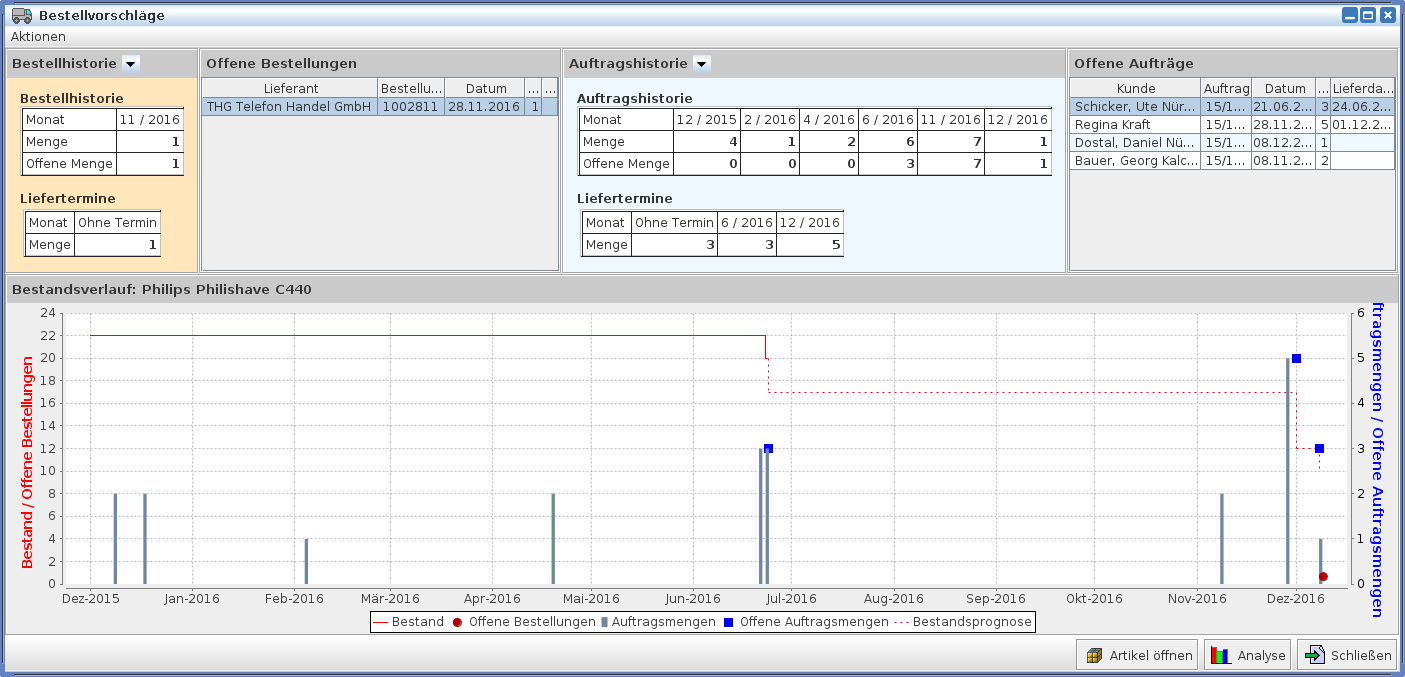Select the THG Telefon Handel GmbH row
This screenshot has height=677, width=1405.
tap(289, 106)
